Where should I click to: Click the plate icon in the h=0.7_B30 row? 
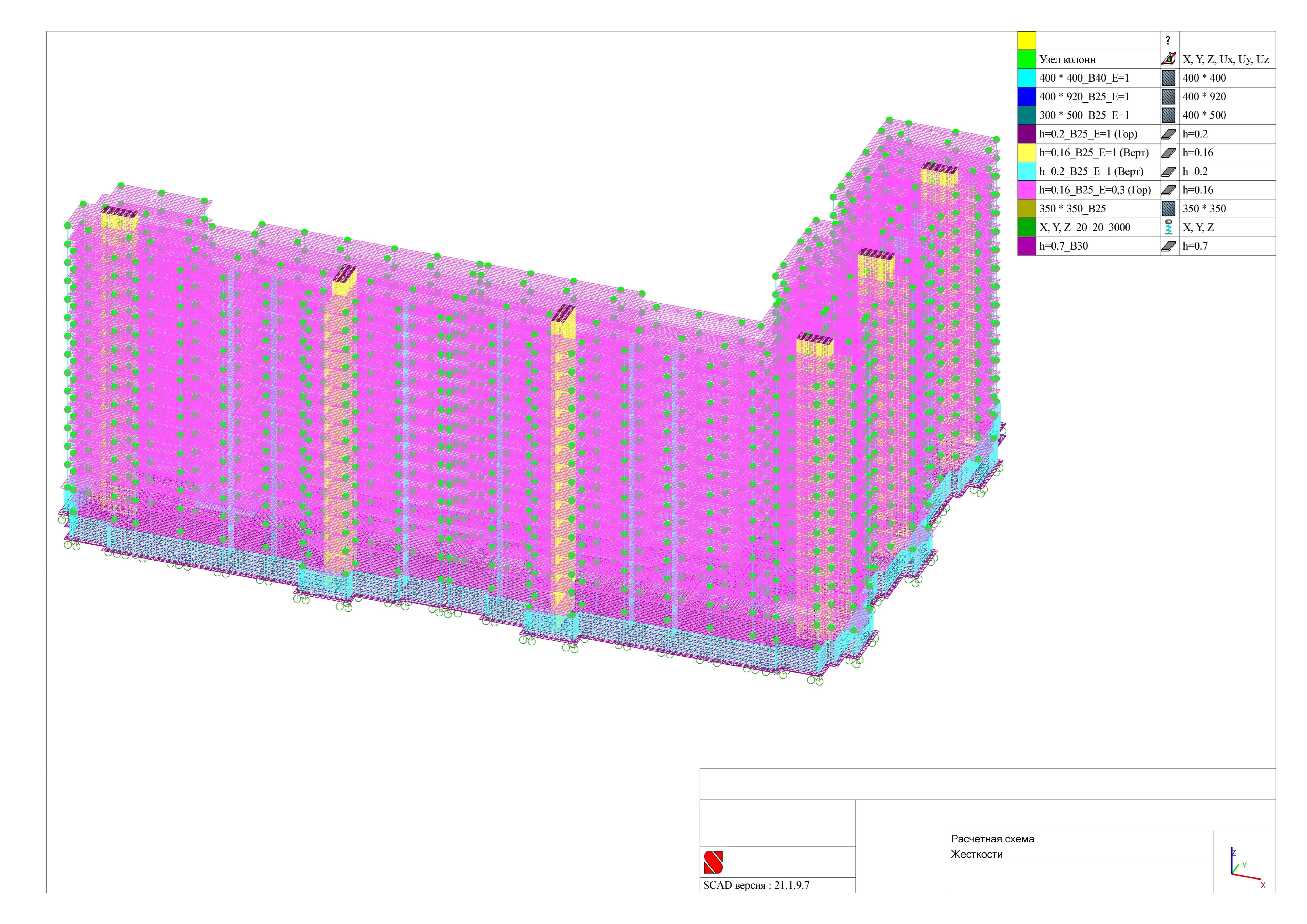[1169, 246]
